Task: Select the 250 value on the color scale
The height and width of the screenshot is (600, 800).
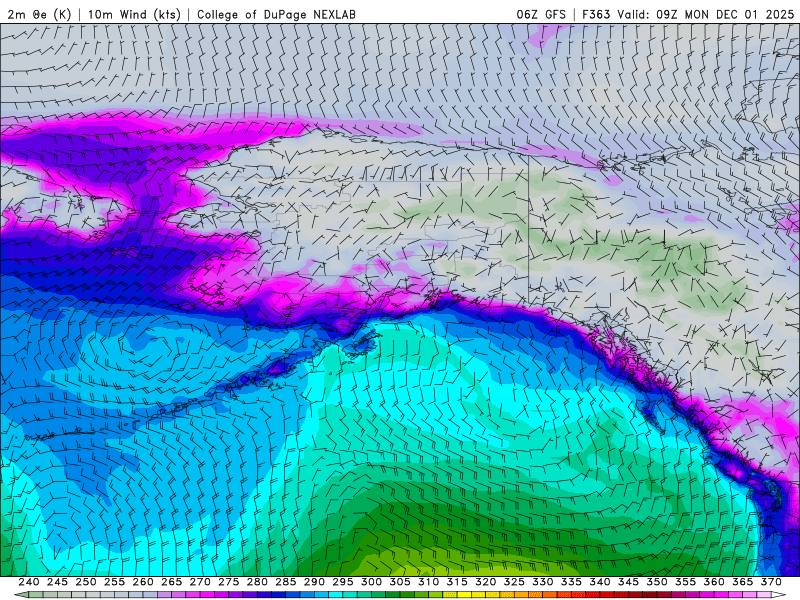Action: (x=86, y=582)
